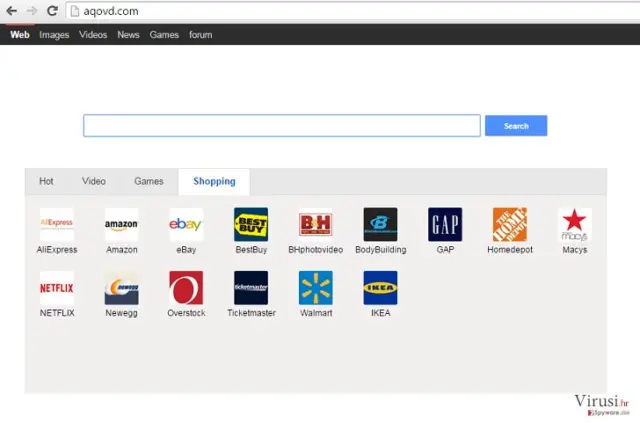640x423 pixels.
Task: Open the Amazon shortcut icon
Action: coord(122,225)
